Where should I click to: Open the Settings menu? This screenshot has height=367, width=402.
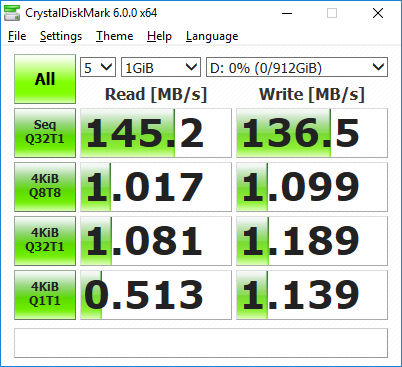(61, 36)
